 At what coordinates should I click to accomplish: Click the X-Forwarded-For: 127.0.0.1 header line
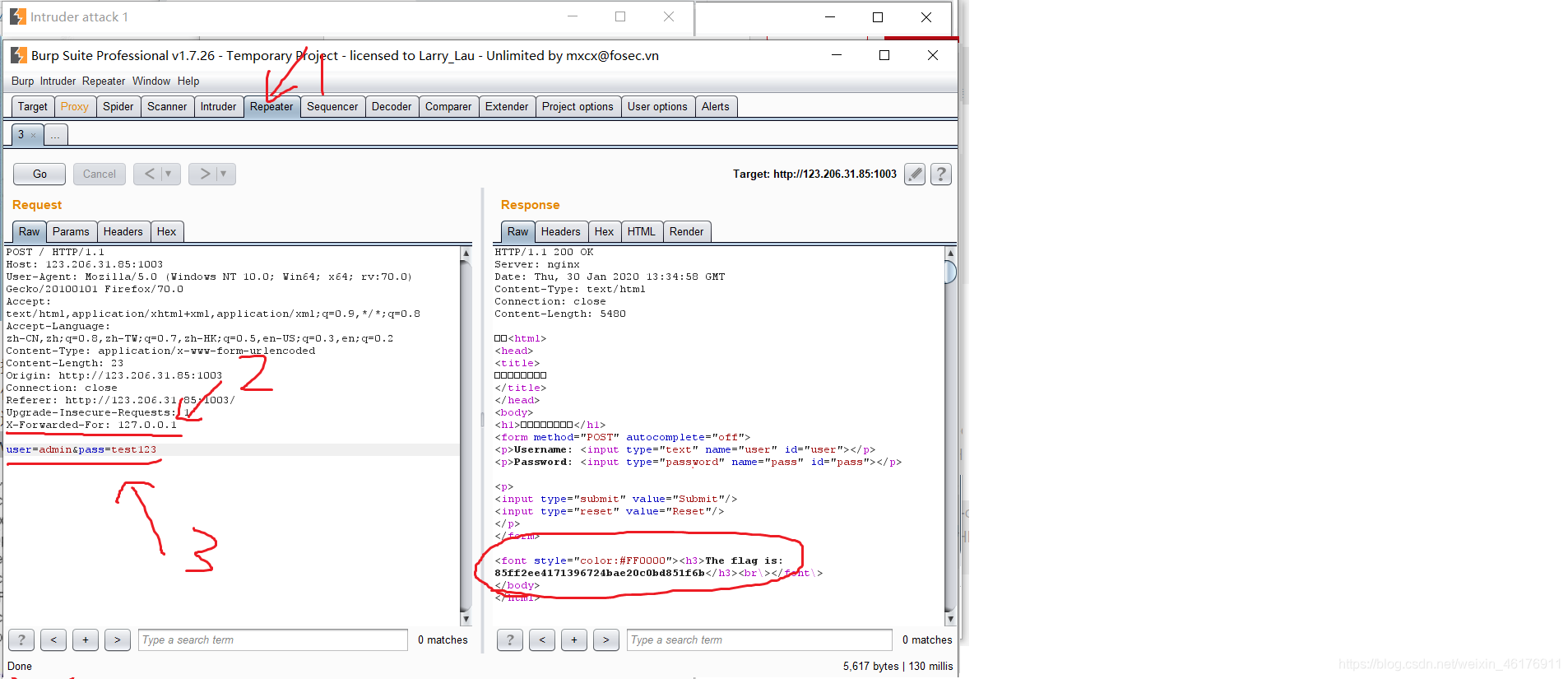click(91, 425)
